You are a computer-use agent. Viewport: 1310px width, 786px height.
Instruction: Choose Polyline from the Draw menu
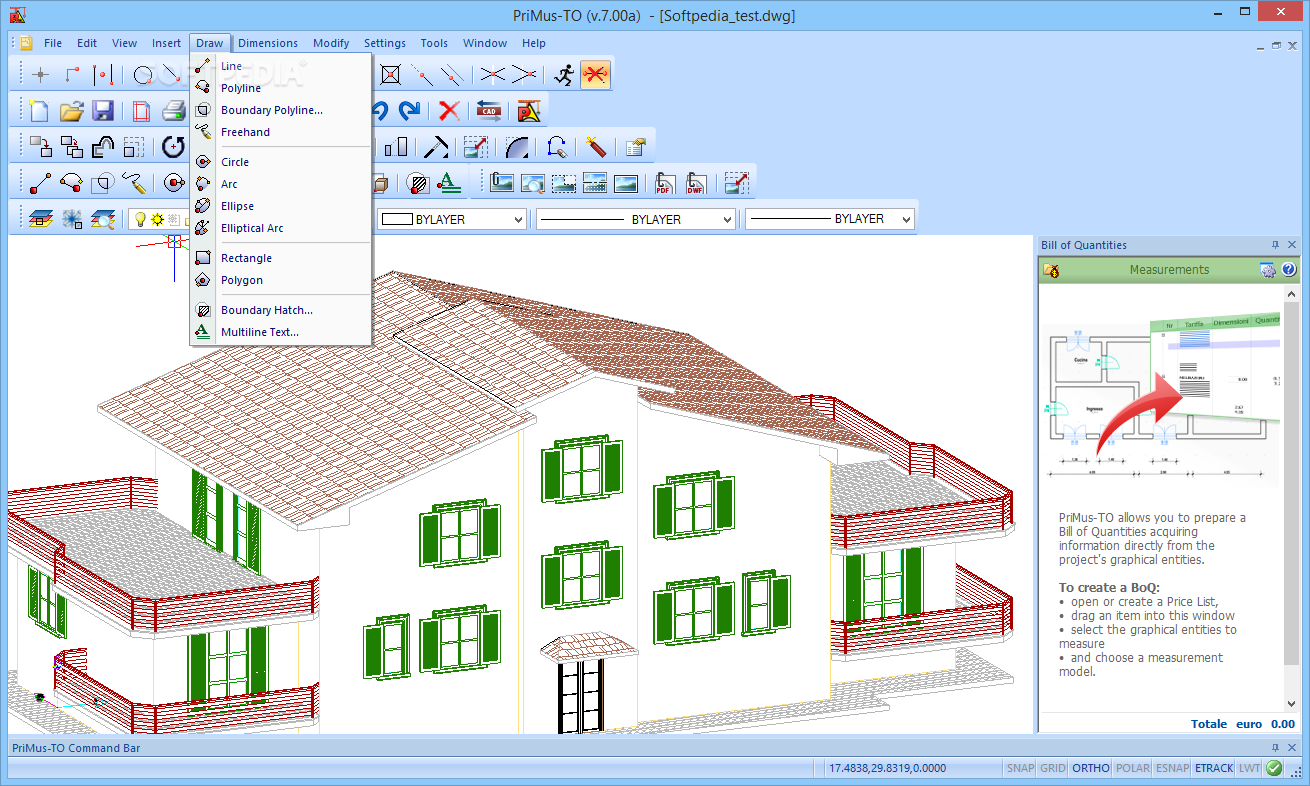click(x=281, y=88)
